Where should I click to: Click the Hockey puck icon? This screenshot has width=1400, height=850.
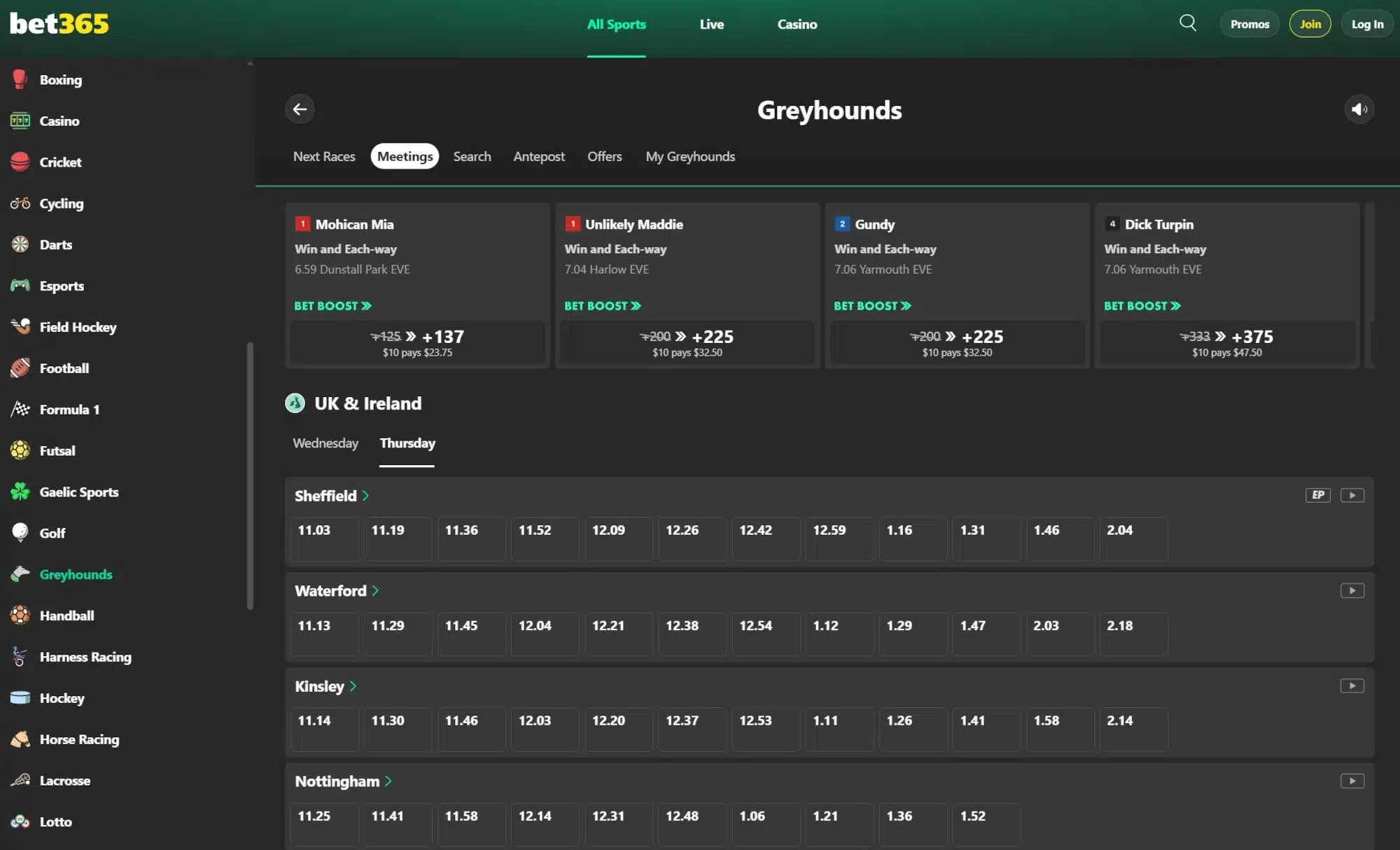[20, 698]
